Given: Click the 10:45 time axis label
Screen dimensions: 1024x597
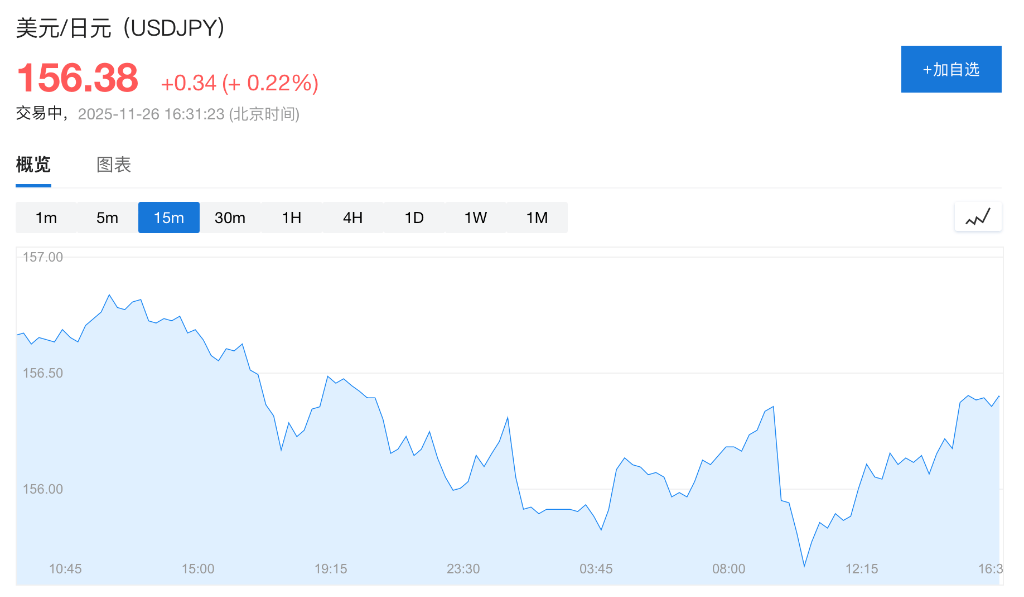Looking at the screenshot, I should [x=65, y=568].
